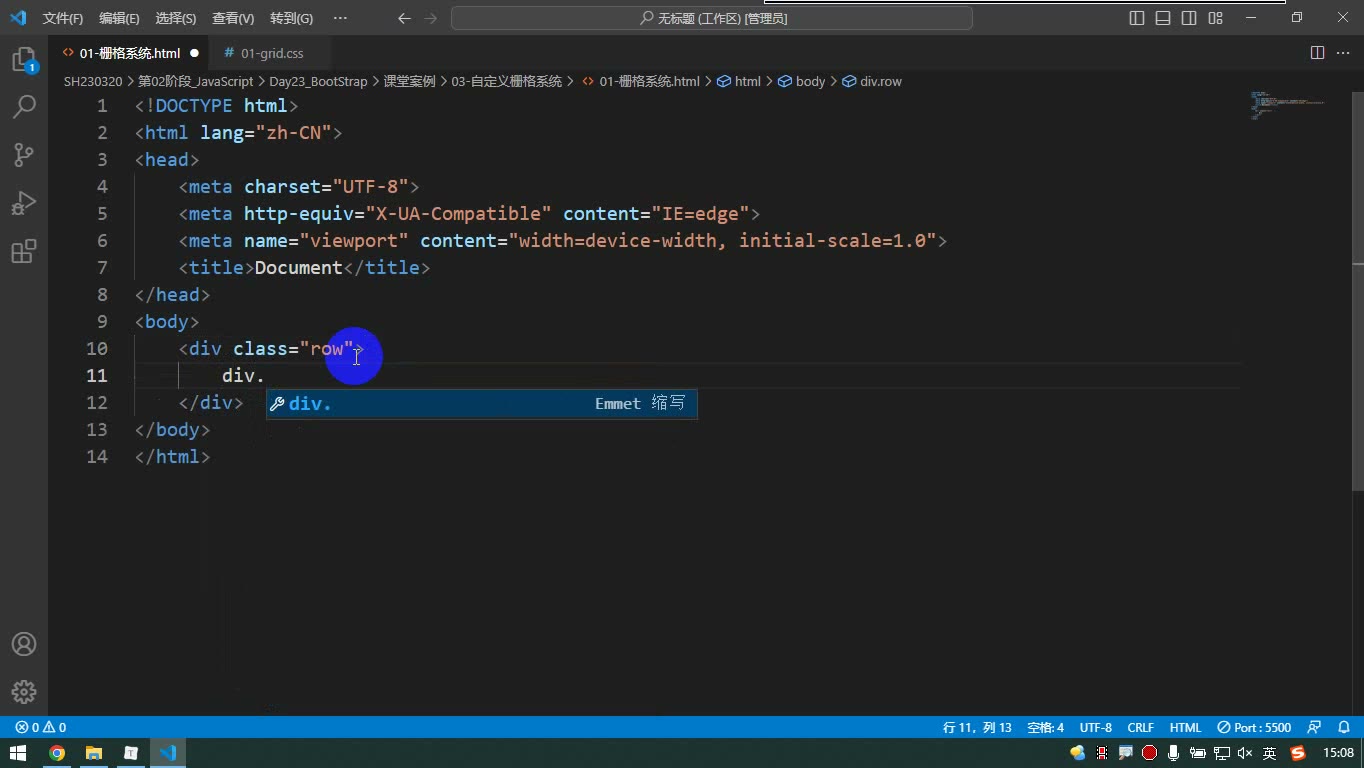Open Run and Debug view
Image resolution: width=1364 pixels, height=768 pixels.
(x=24, y=203)
